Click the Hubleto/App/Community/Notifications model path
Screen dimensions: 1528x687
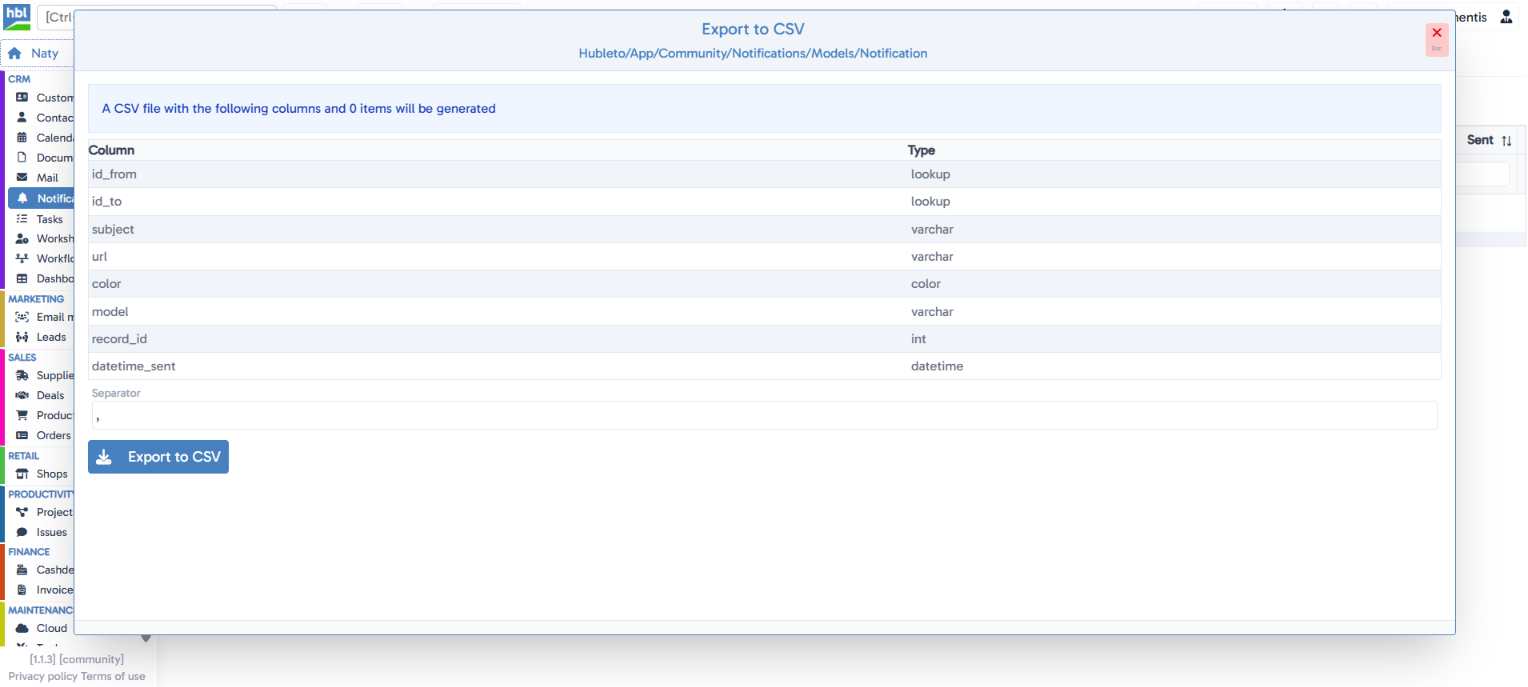pyautogui.click(x=753, y=54)
